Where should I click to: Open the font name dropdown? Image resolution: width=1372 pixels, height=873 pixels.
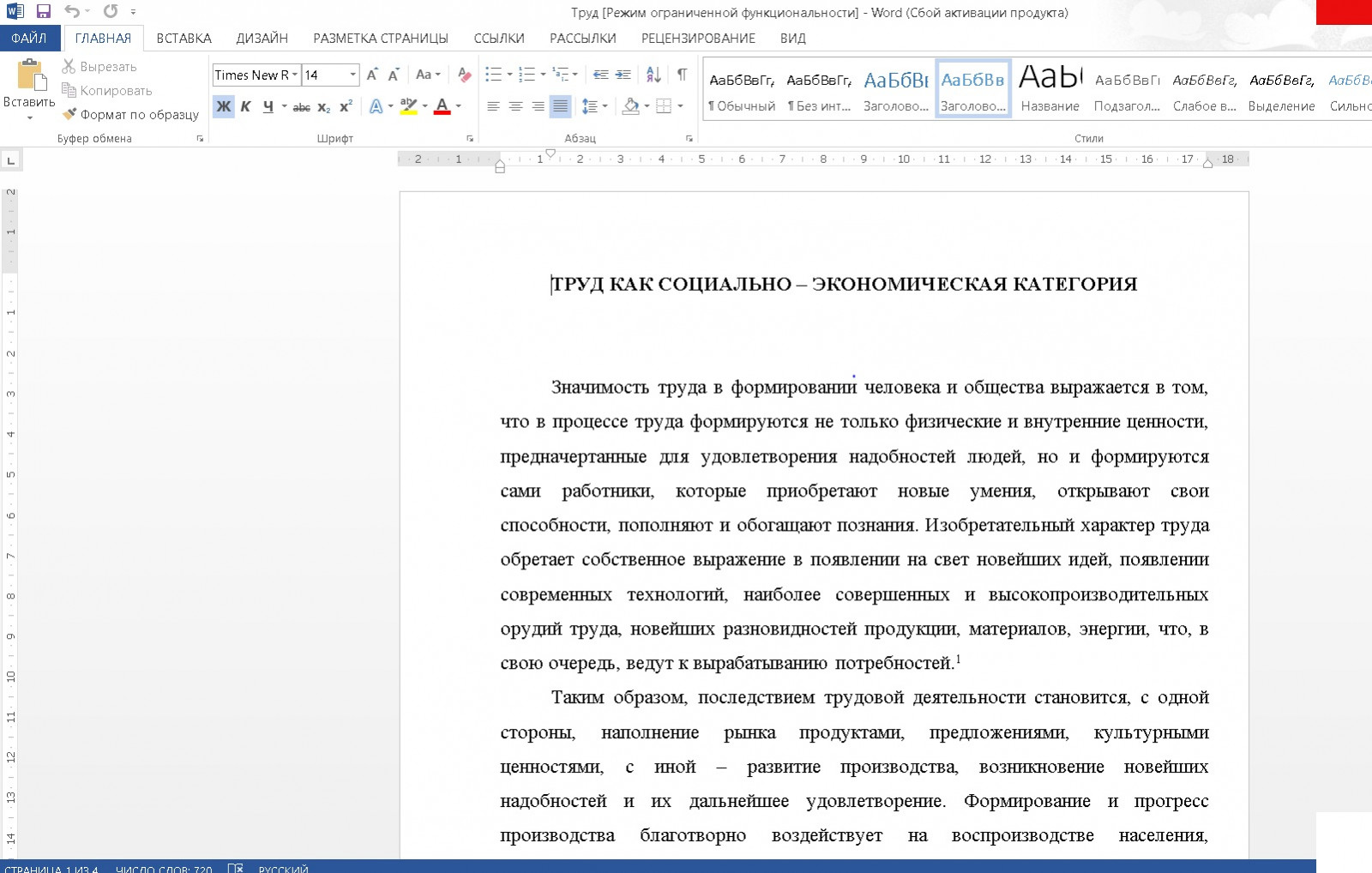(x=294, y=75)
